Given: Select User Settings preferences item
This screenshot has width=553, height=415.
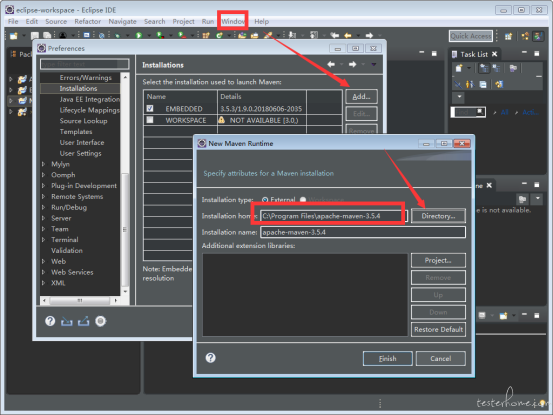Looking at the screenshot, I should (x=80, y=153).
